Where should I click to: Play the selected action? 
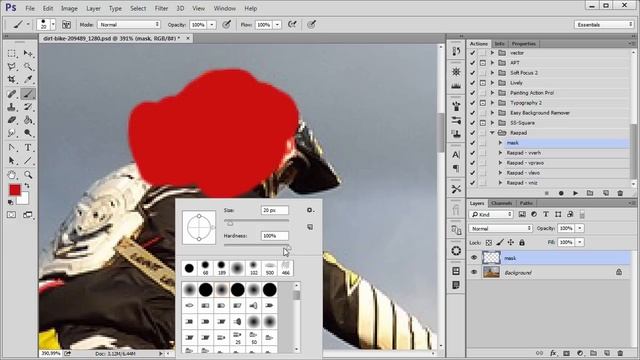576,193
